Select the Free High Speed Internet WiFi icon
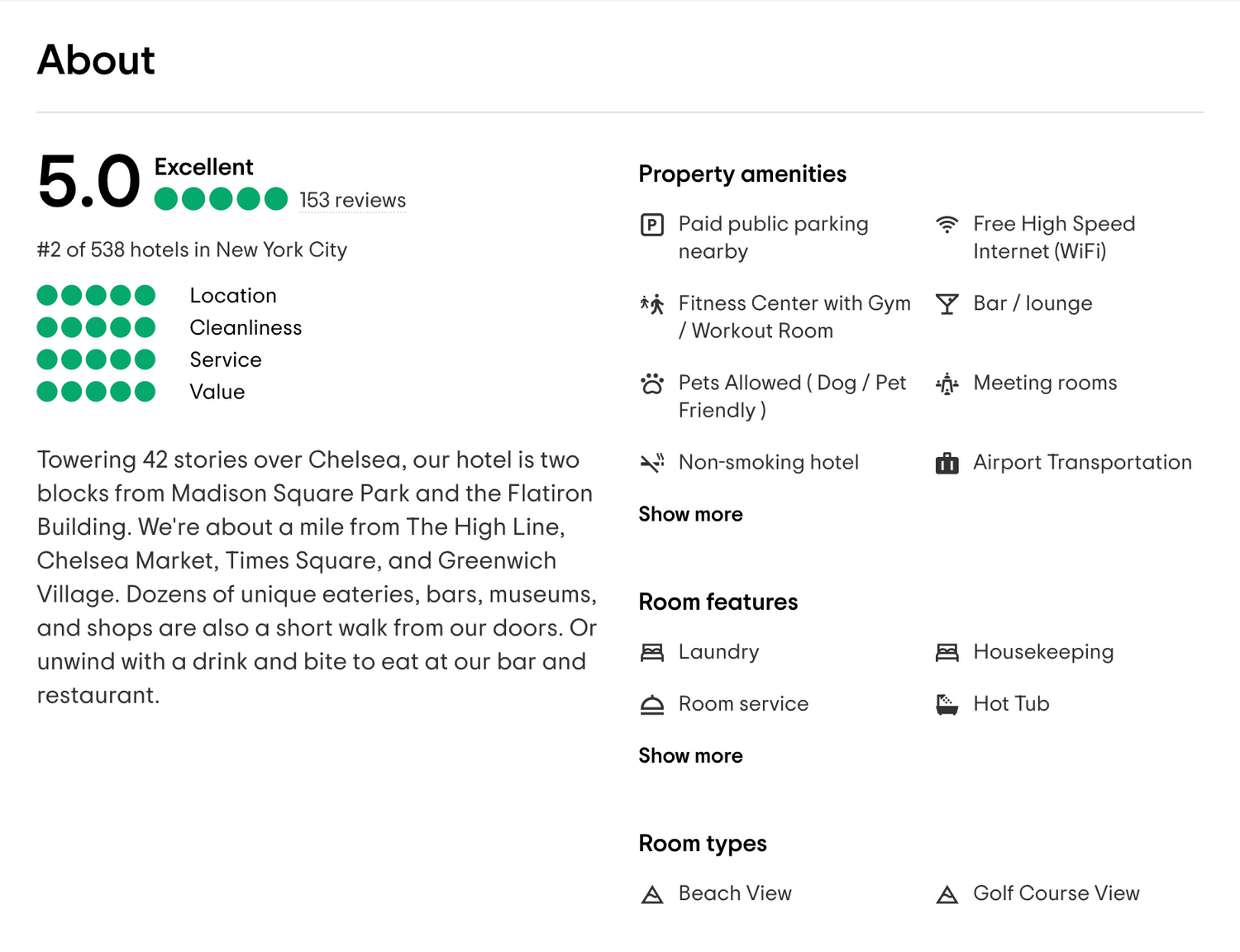Image resolution: width=1240 pixels, height=952 pixels. pos(947,224)
